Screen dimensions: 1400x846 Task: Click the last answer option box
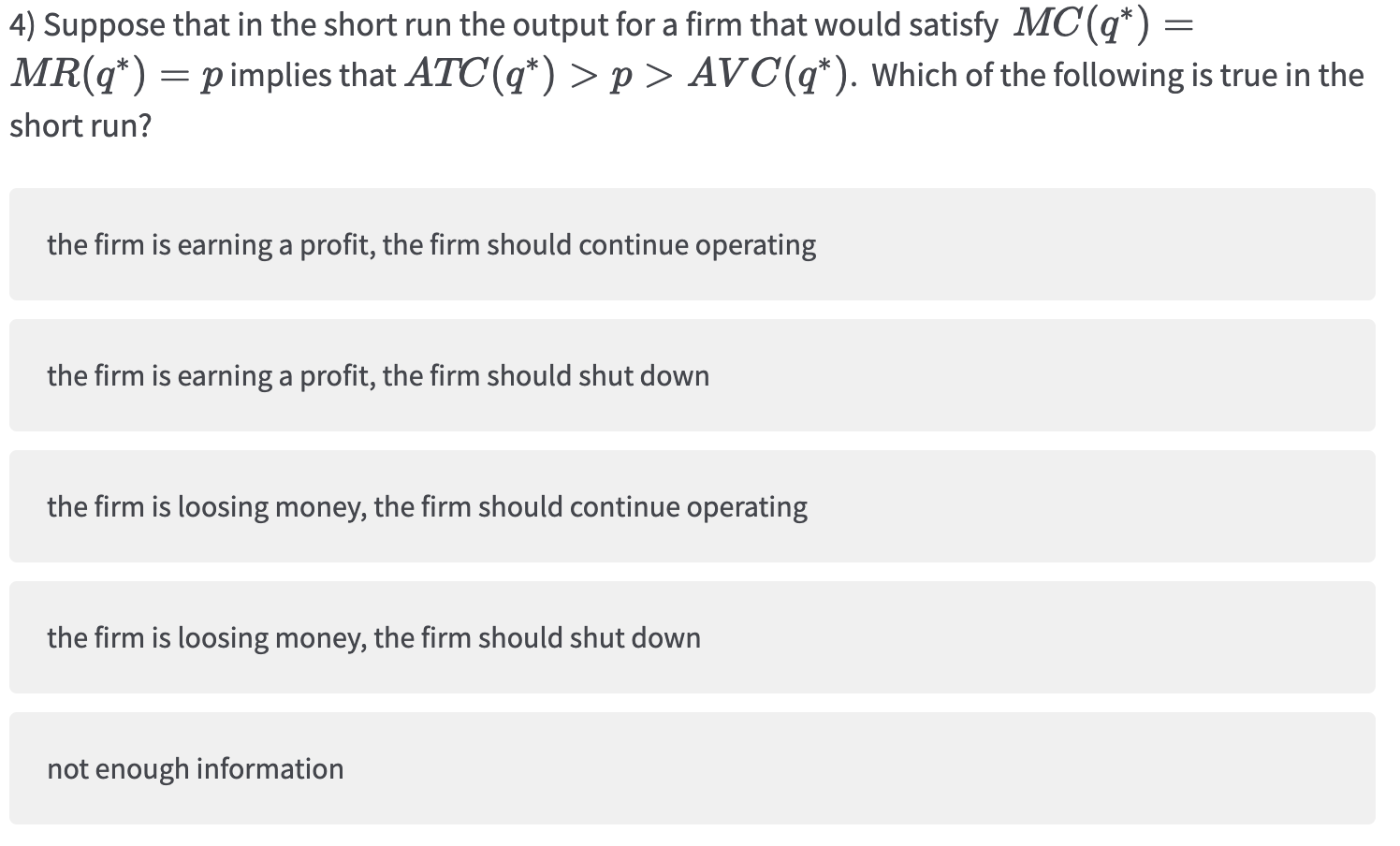click(691, 768)
